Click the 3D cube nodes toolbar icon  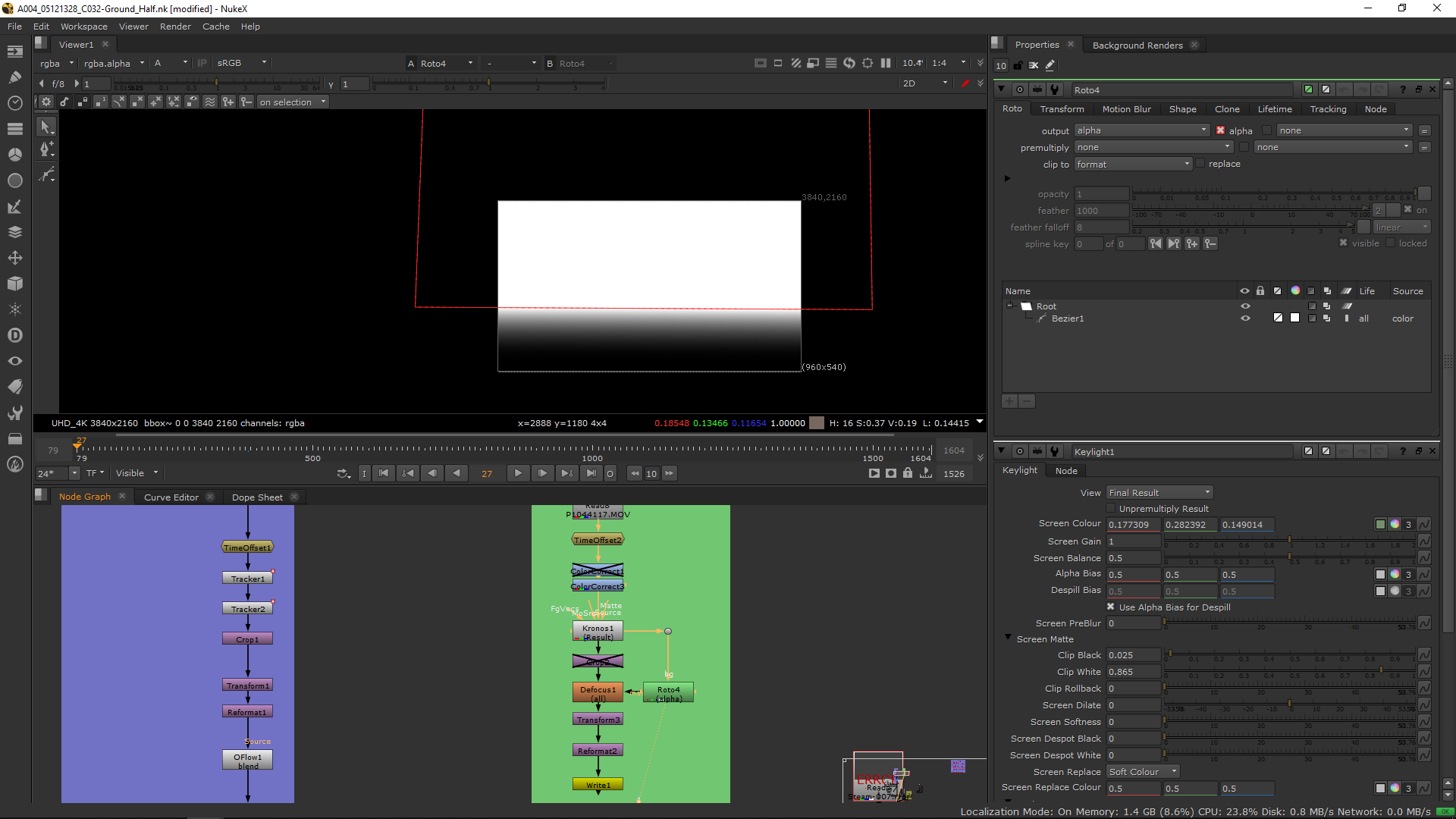(14, 284)
